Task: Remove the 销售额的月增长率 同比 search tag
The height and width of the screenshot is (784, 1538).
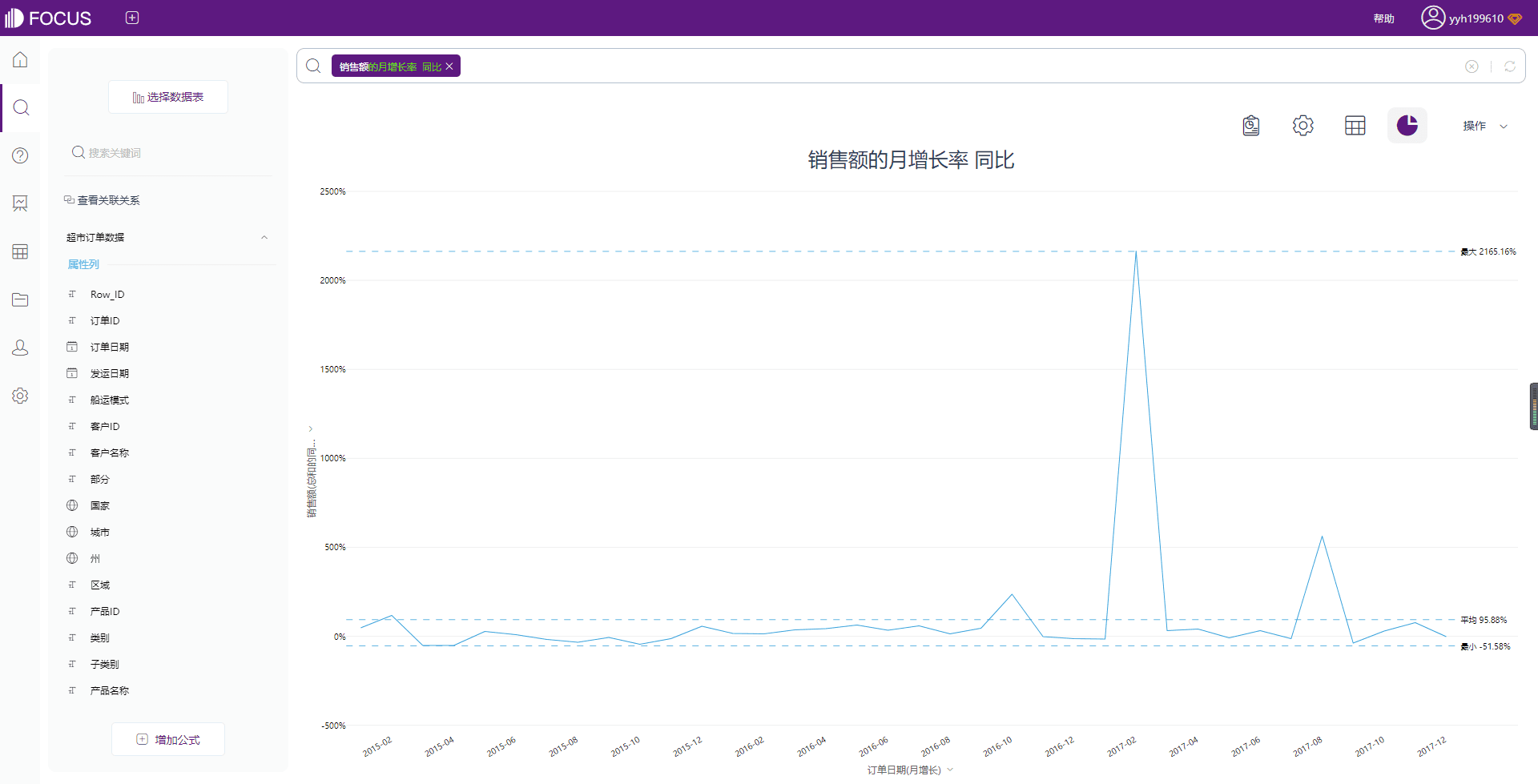Action: click(x=449, y=66)
